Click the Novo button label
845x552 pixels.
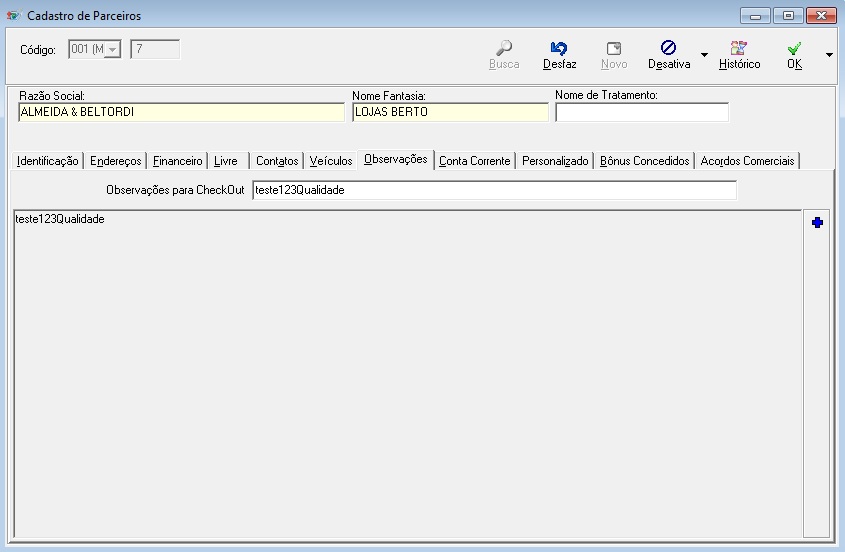[x=614, y=64]
